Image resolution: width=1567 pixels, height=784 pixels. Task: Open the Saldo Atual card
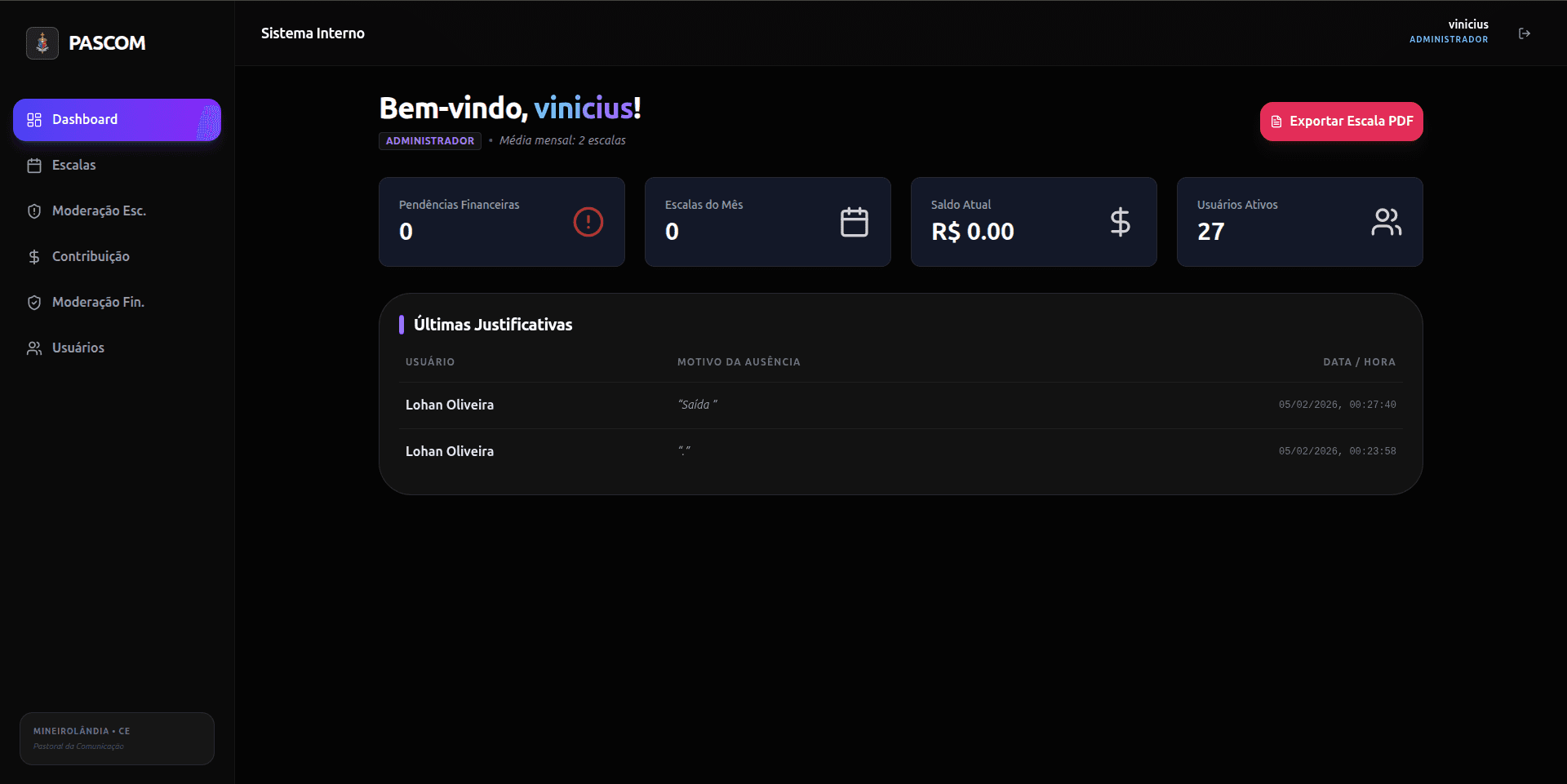point(1034,222)
